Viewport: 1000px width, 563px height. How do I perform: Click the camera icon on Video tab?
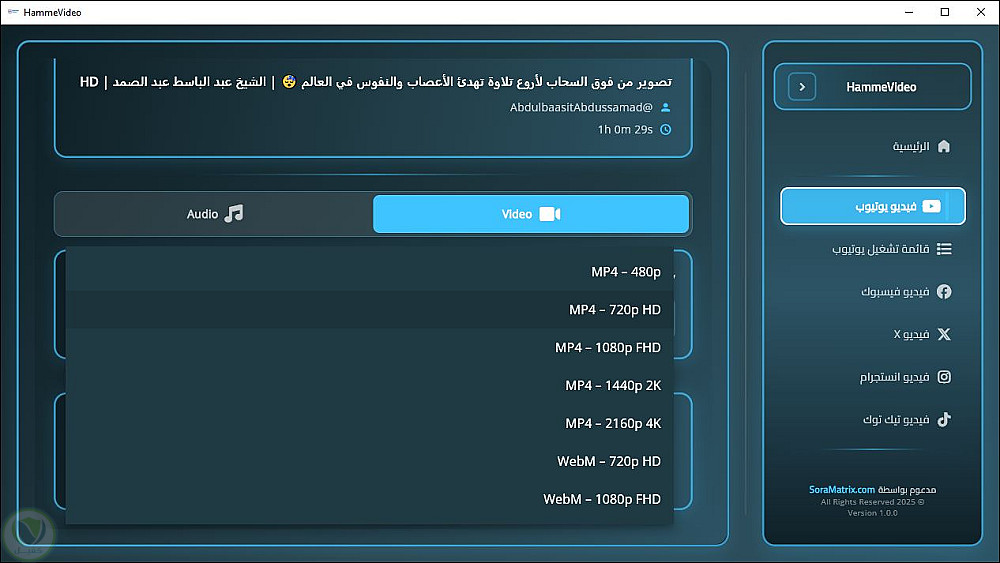(x=550, y=214)
